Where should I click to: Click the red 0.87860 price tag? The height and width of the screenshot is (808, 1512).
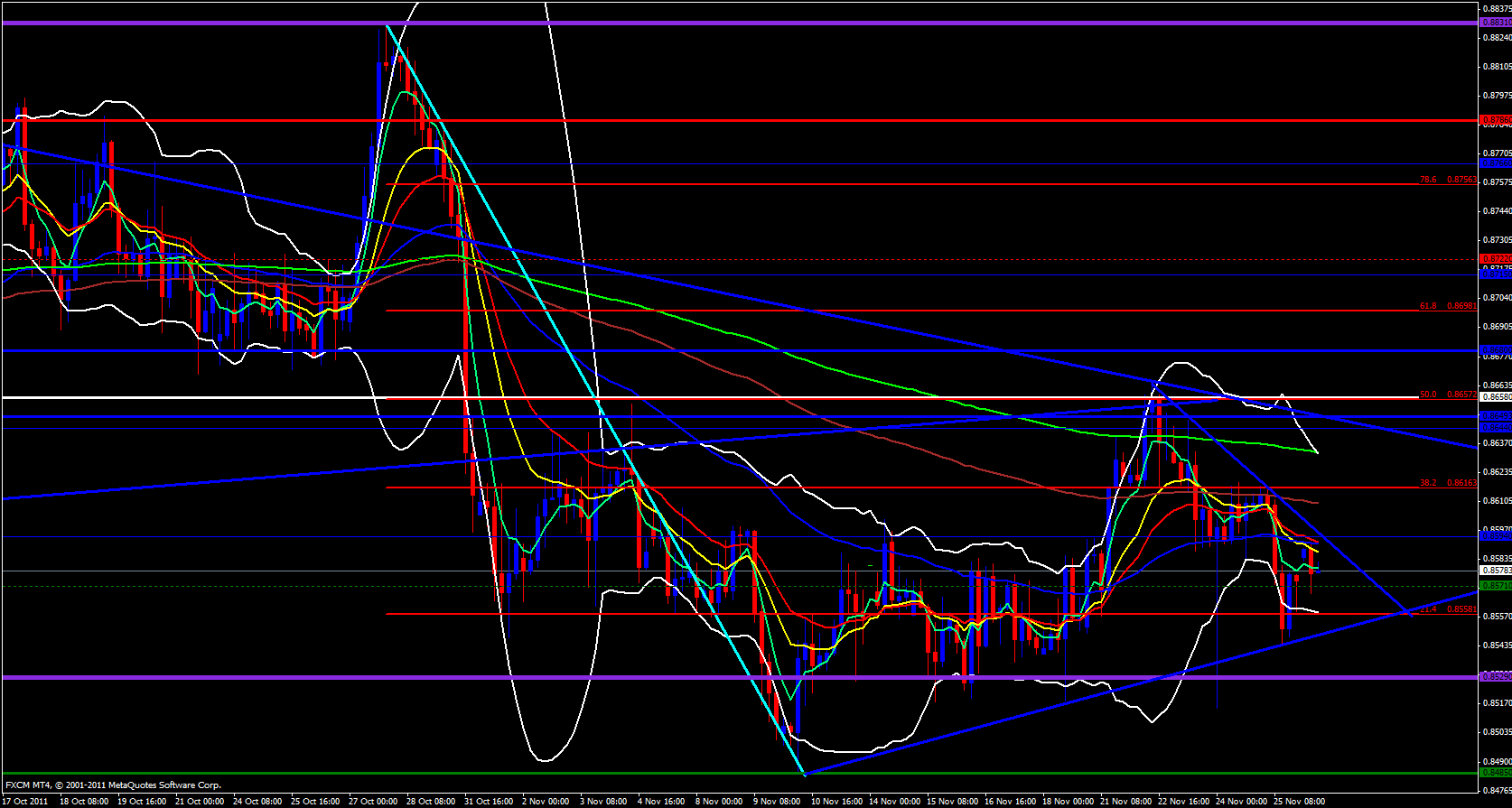[1496, 119]
